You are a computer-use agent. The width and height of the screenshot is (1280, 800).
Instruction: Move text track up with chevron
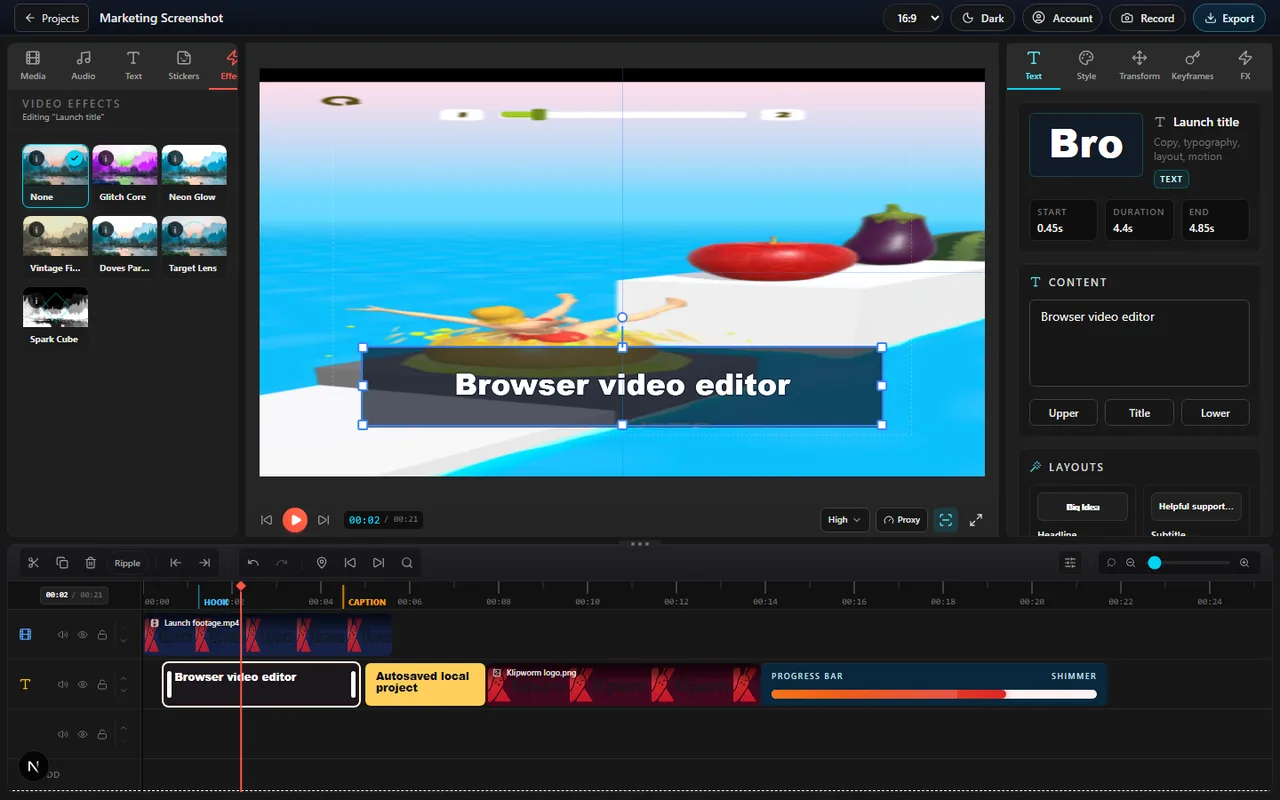pos(123,679)
